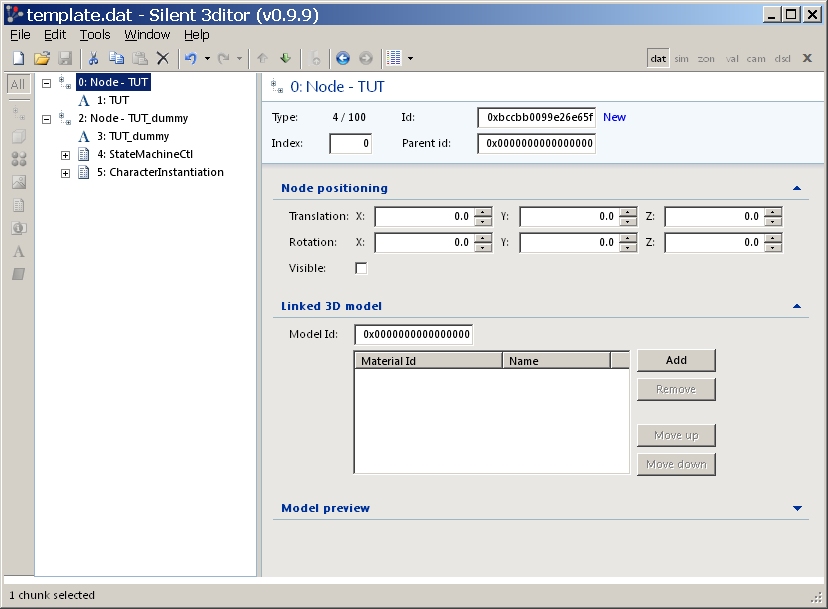Click the greyed icon left of the back arrow
The image size is (828, 609).
coord(315,58)
